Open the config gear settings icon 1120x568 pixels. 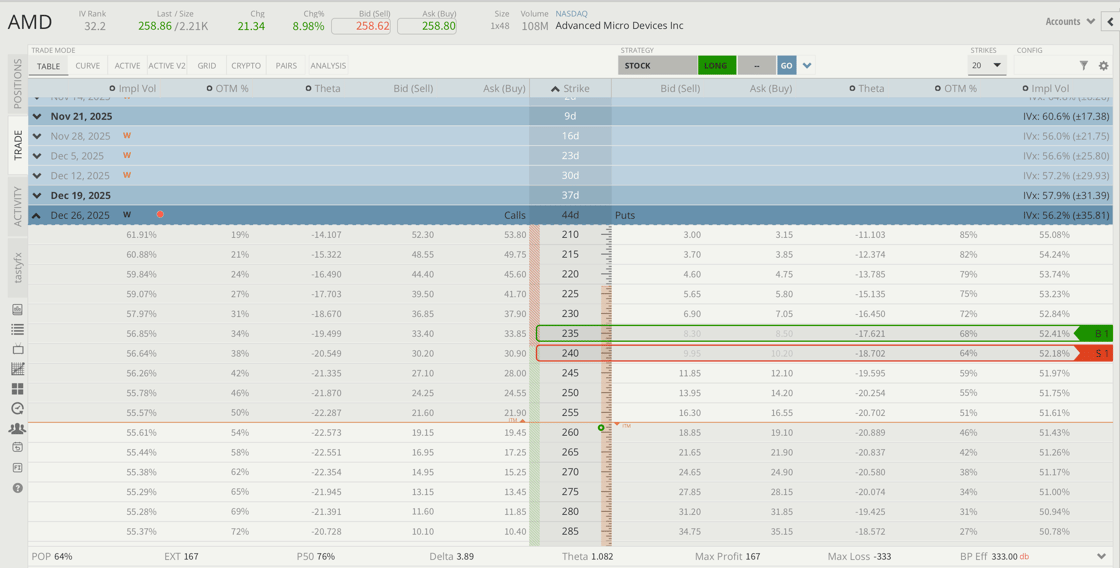(x=1104, y=66)
